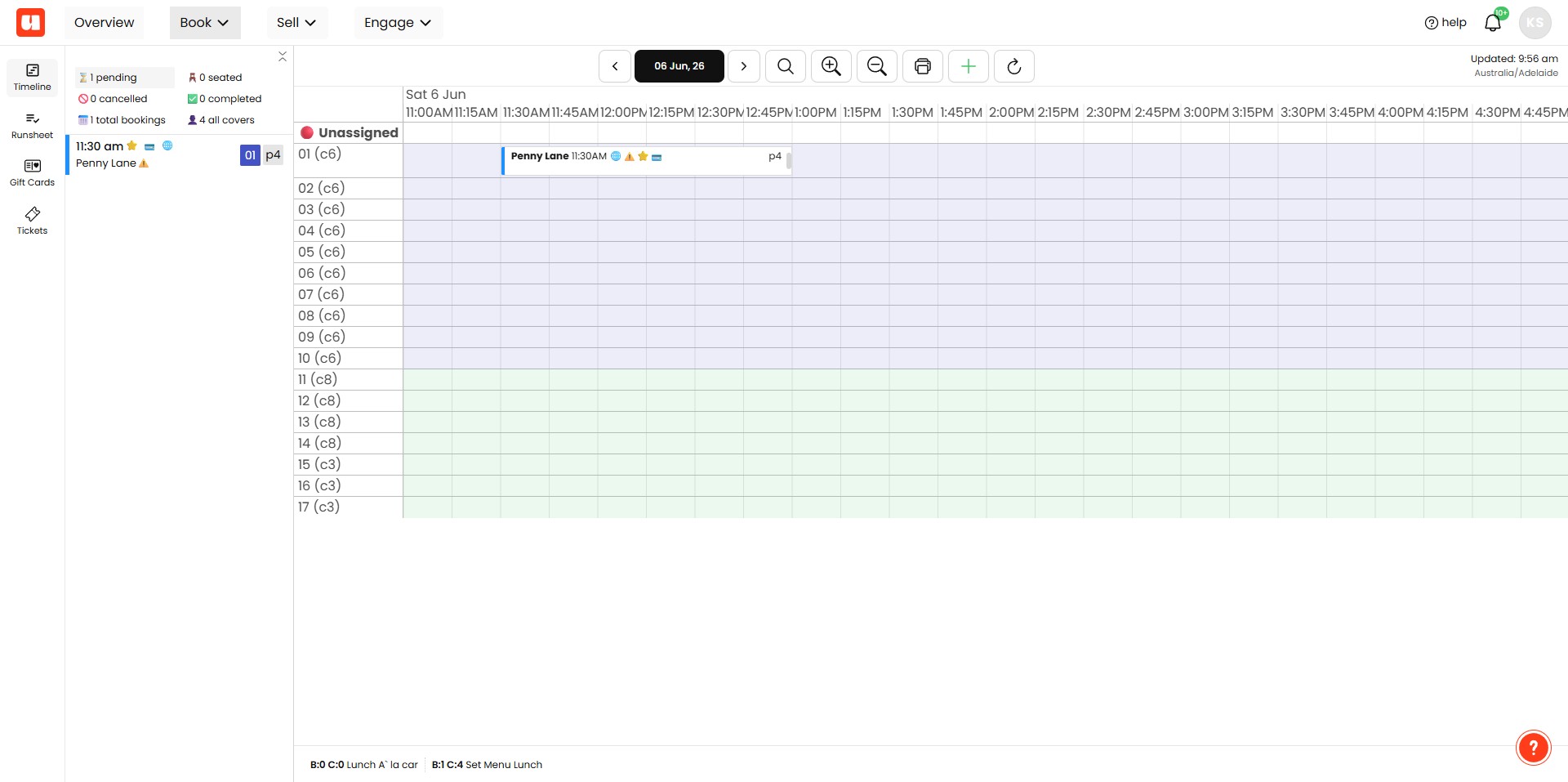Filter by 0 completed bookings

225,99
